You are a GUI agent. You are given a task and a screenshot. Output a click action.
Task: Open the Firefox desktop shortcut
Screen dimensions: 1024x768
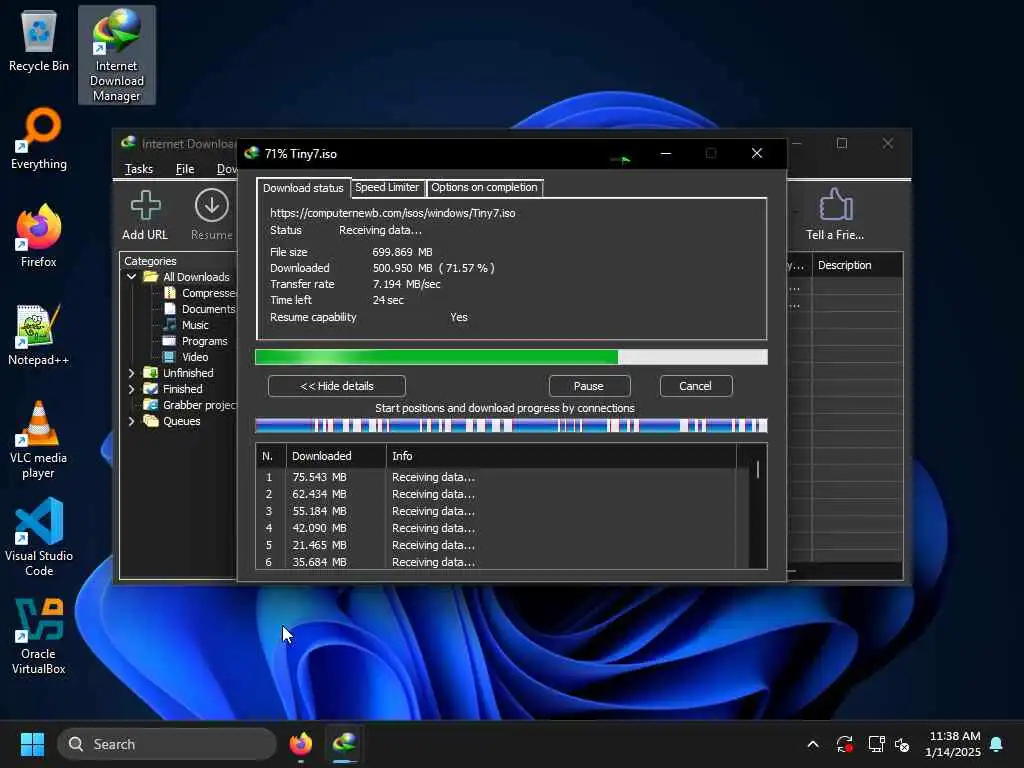coord(39,236)
